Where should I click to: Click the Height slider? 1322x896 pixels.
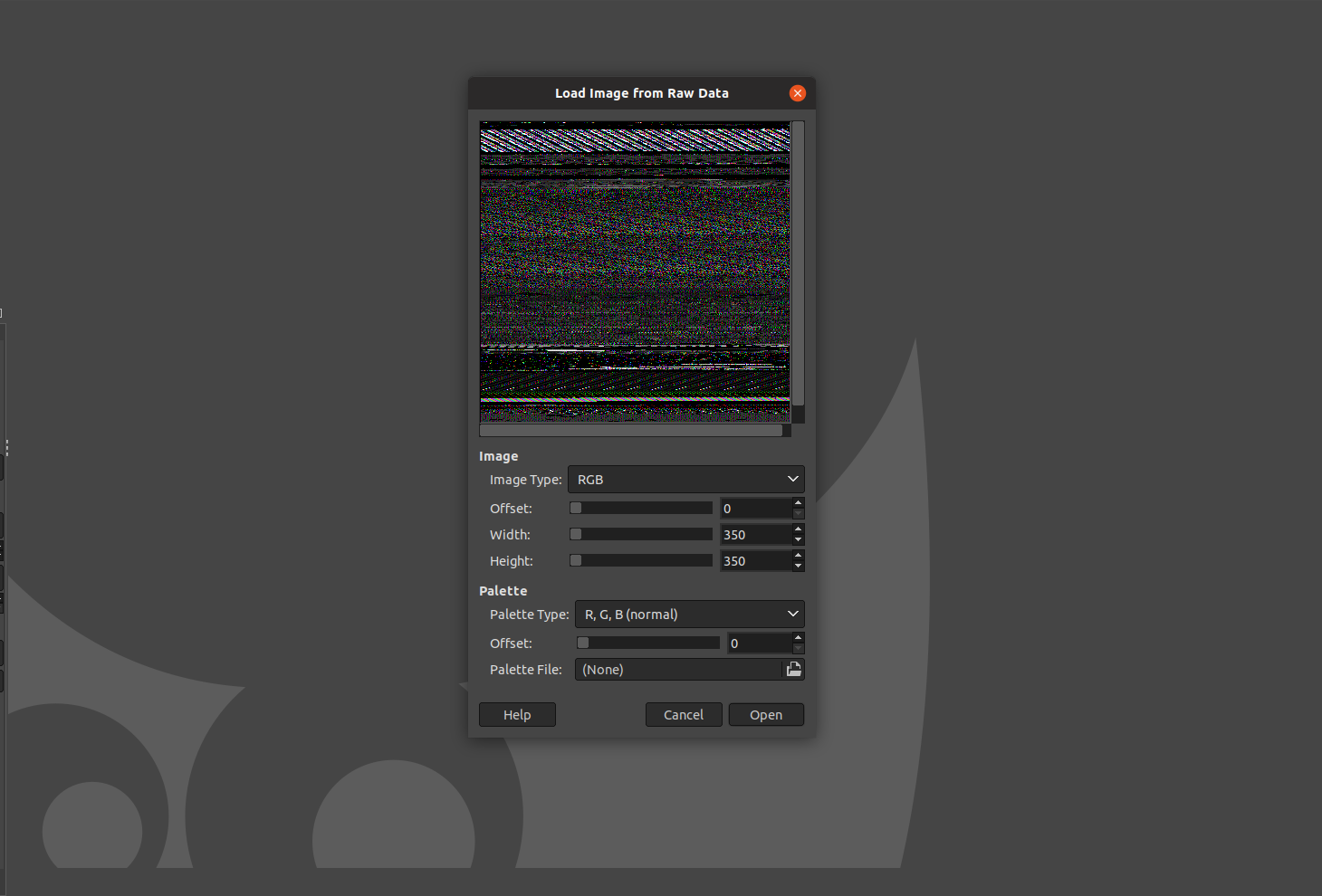click(641, 561)
